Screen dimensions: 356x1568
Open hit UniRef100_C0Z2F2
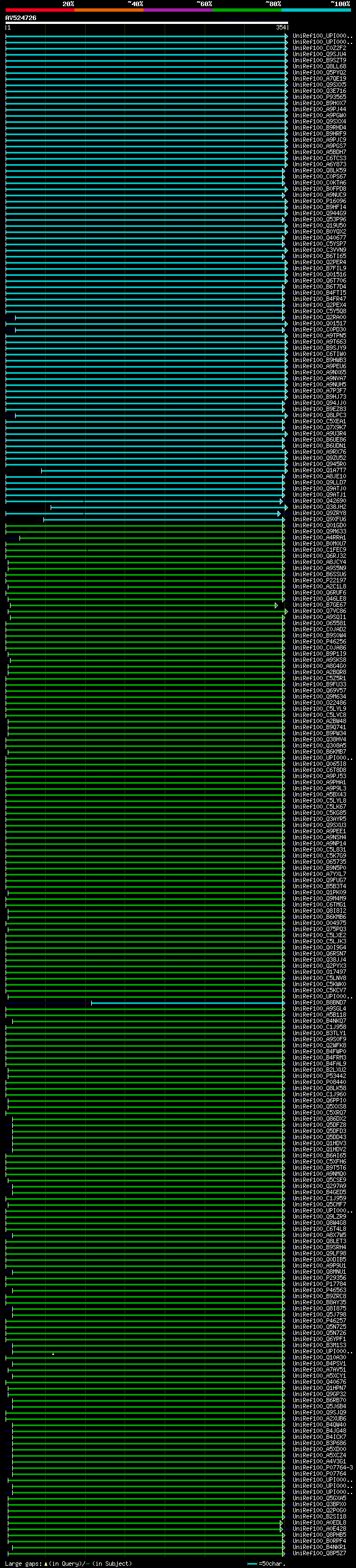319,48
